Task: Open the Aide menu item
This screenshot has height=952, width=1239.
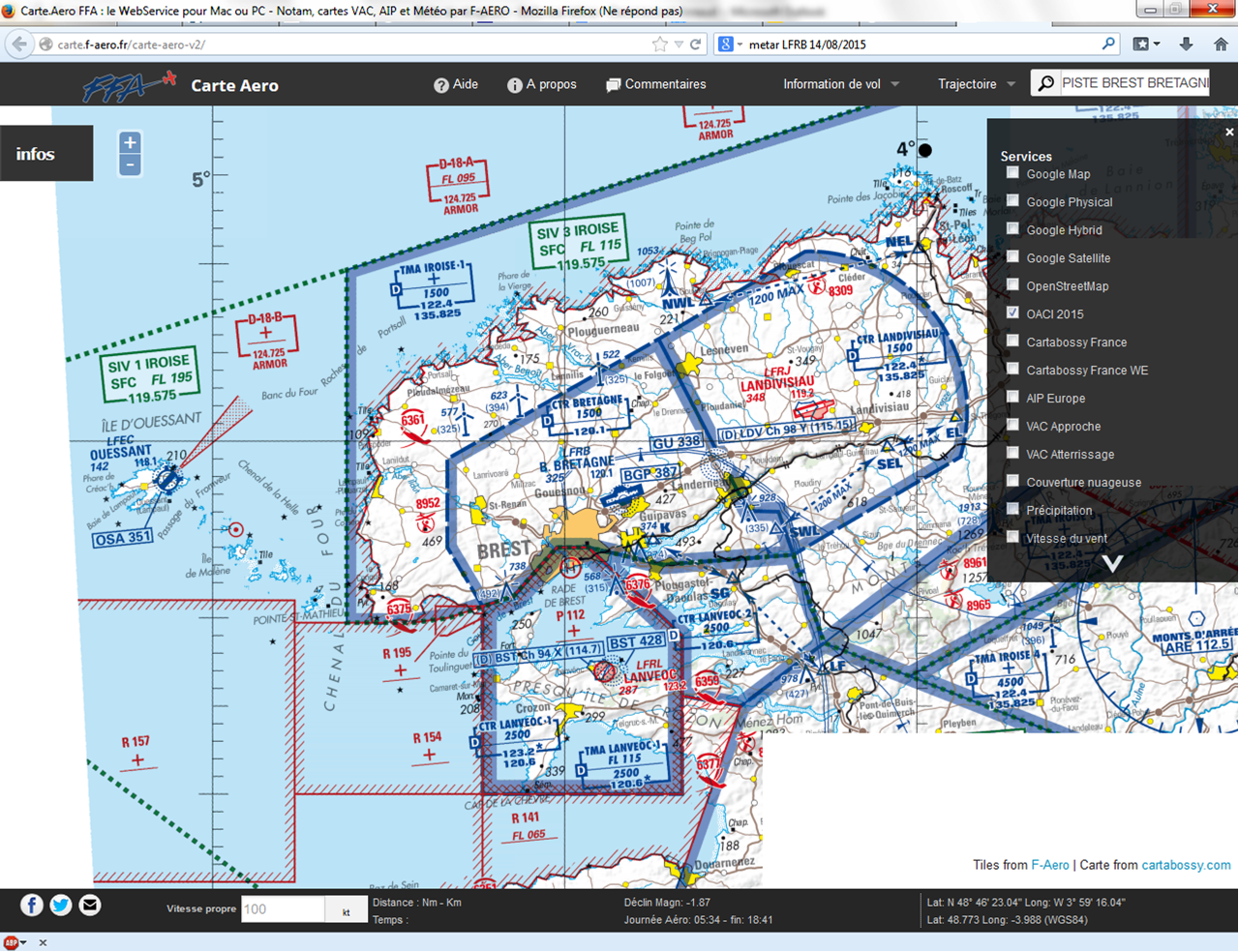Action: coord(456,84)
